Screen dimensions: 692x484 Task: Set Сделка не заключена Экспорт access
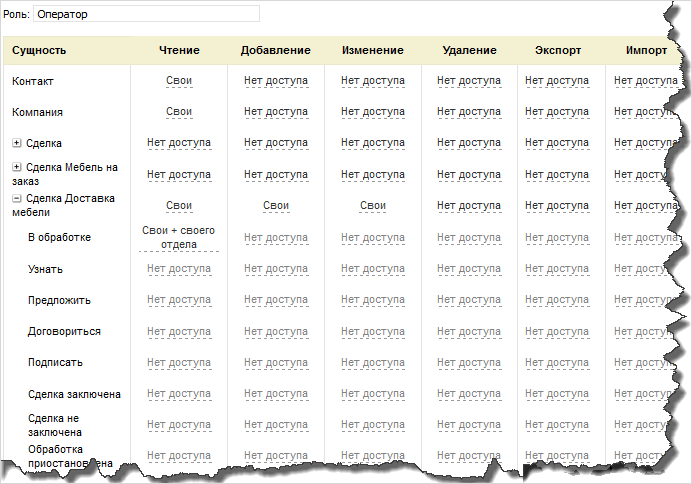coord(557,425)
